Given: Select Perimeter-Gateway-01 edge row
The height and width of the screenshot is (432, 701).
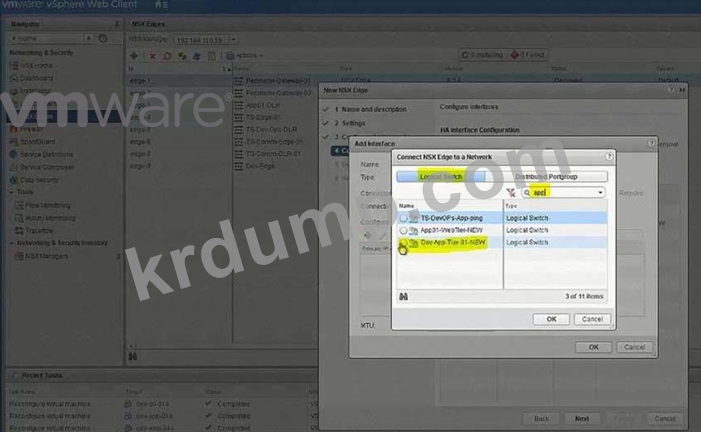Looking at the screenshot, I should [278, 81].
